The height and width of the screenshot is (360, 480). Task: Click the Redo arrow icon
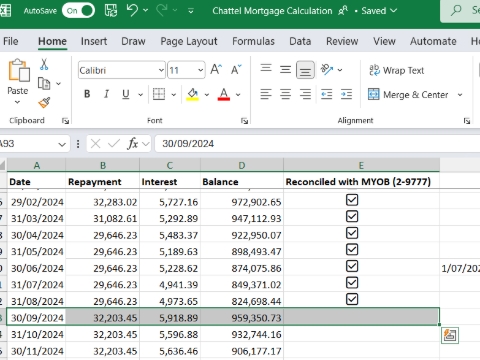click(x=162, y=10)
